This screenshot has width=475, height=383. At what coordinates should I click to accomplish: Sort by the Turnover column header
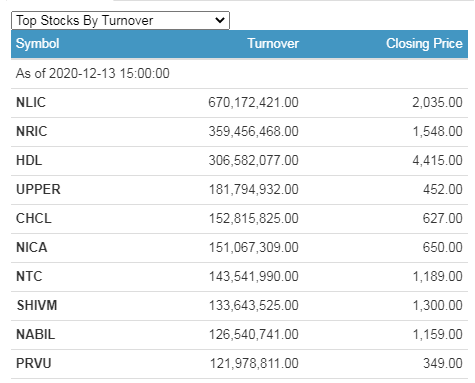[273, 44]
